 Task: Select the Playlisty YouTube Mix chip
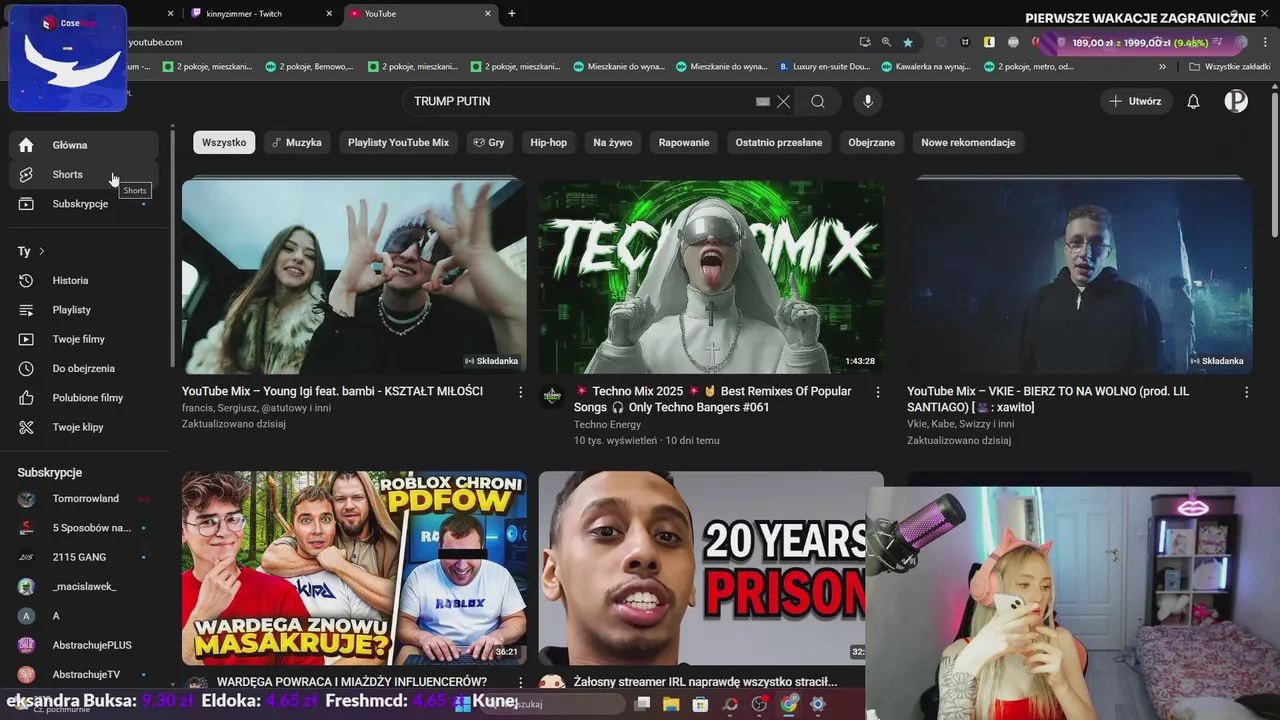coord(398,143)
